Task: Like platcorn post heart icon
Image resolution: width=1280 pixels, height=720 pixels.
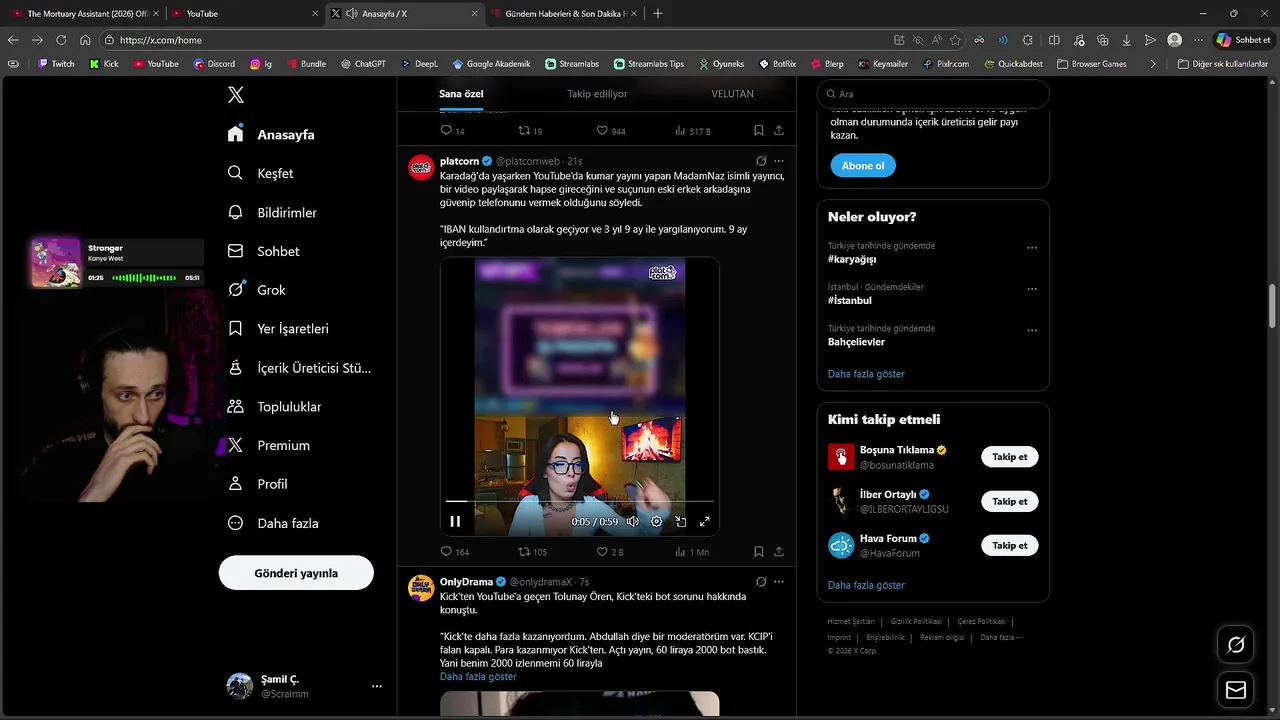Action: (602, 552)
